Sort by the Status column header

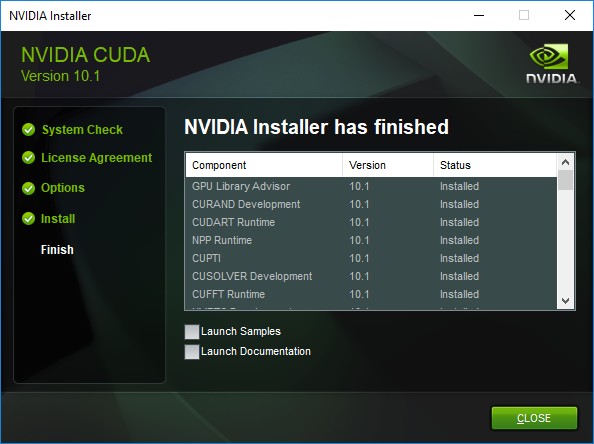click(x=495, y=165)
